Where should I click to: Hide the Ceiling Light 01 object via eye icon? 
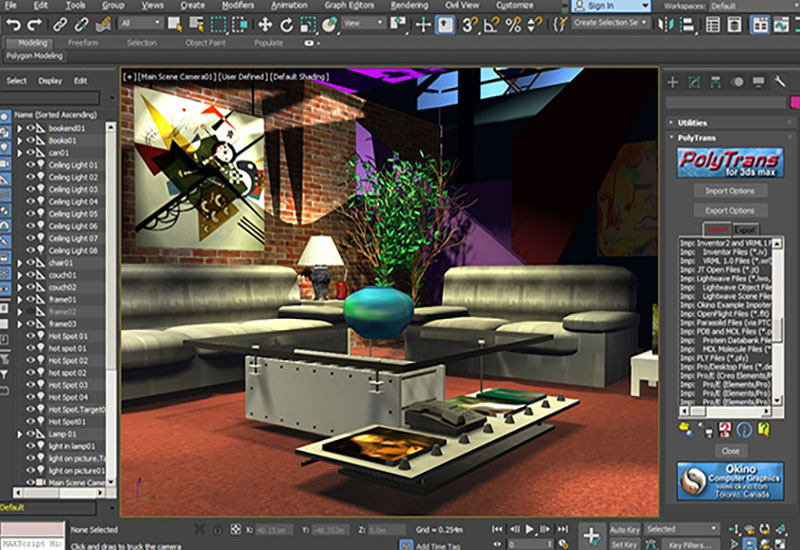(30, 164)
